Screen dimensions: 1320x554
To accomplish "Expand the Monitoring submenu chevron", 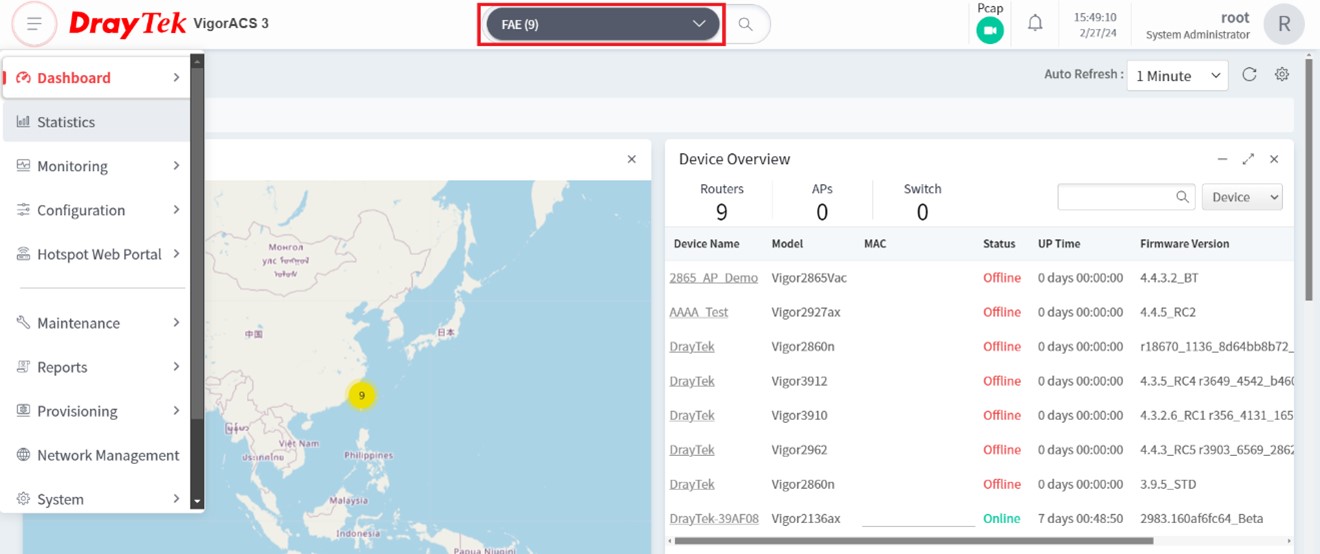I will point(176,165).
